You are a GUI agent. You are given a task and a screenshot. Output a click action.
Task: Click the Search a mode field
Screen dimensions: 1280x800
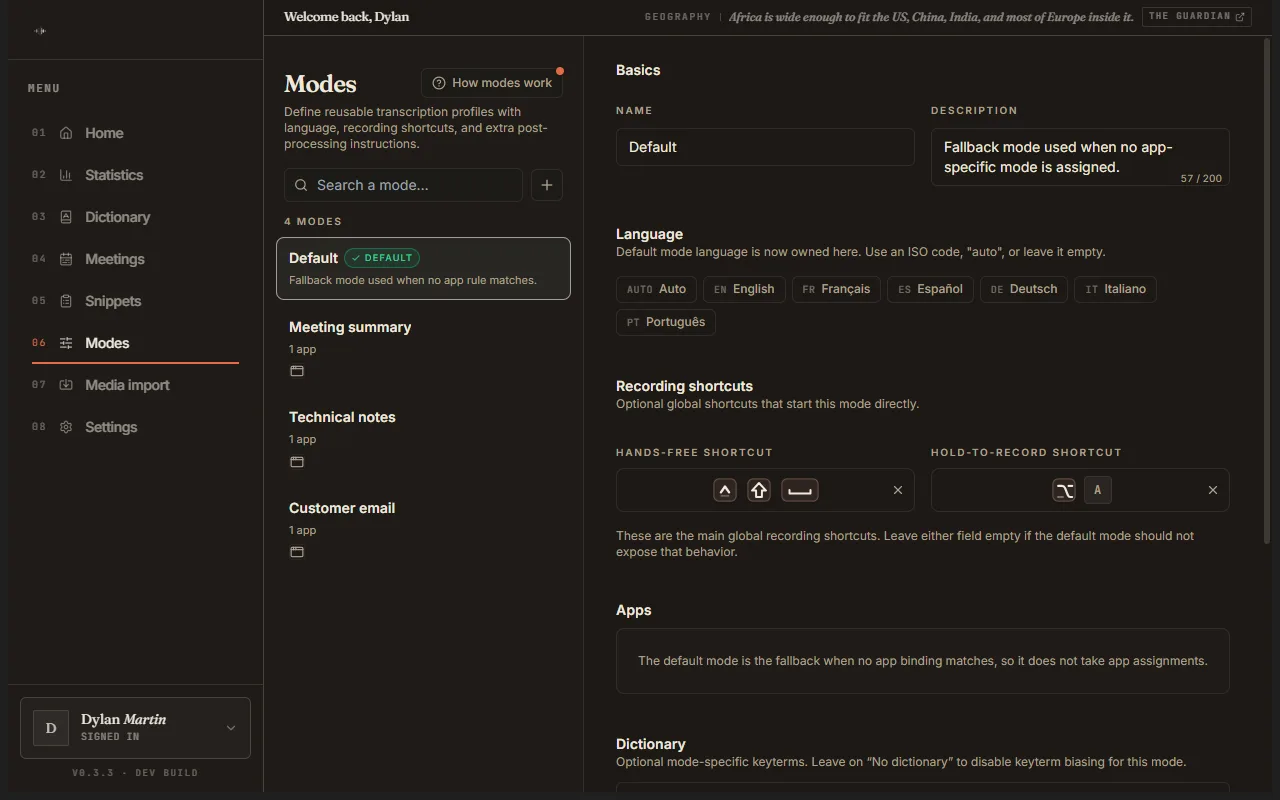point(403,185)
